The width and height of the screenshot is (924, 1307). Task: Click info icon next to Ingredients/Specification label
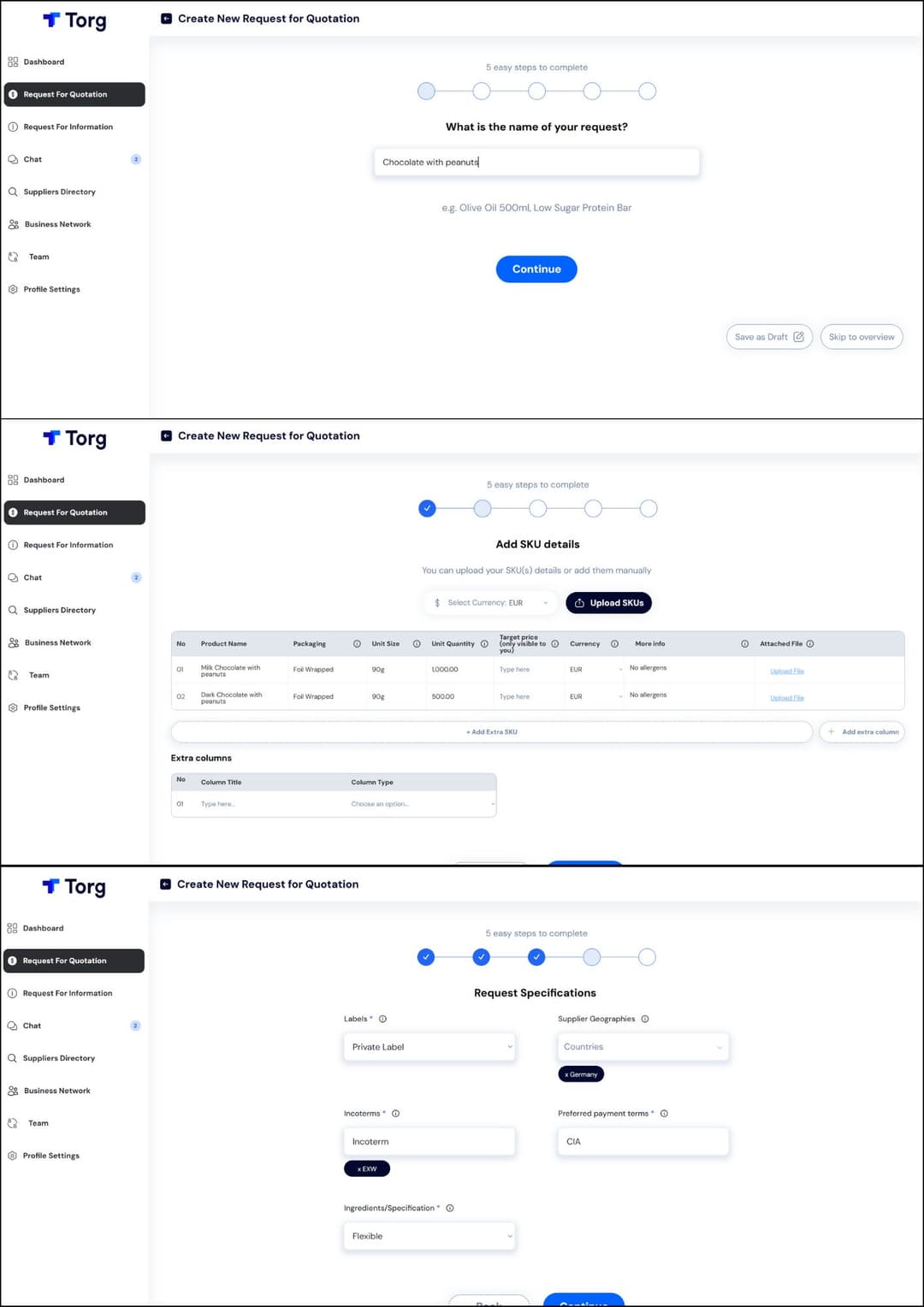(450, 1209)
